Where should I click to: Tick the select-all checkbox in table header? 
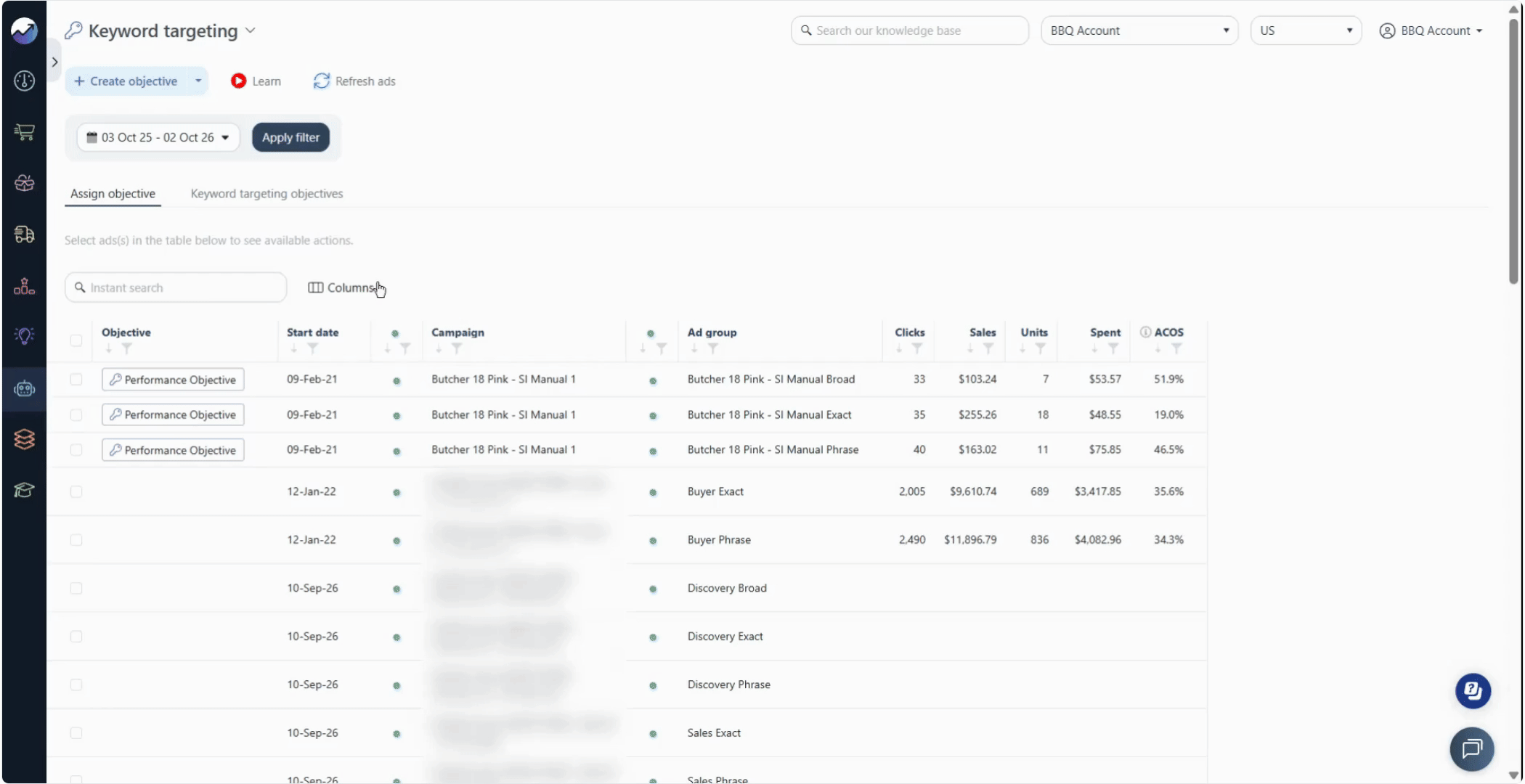pyautogui.click(x=76, y=340)
